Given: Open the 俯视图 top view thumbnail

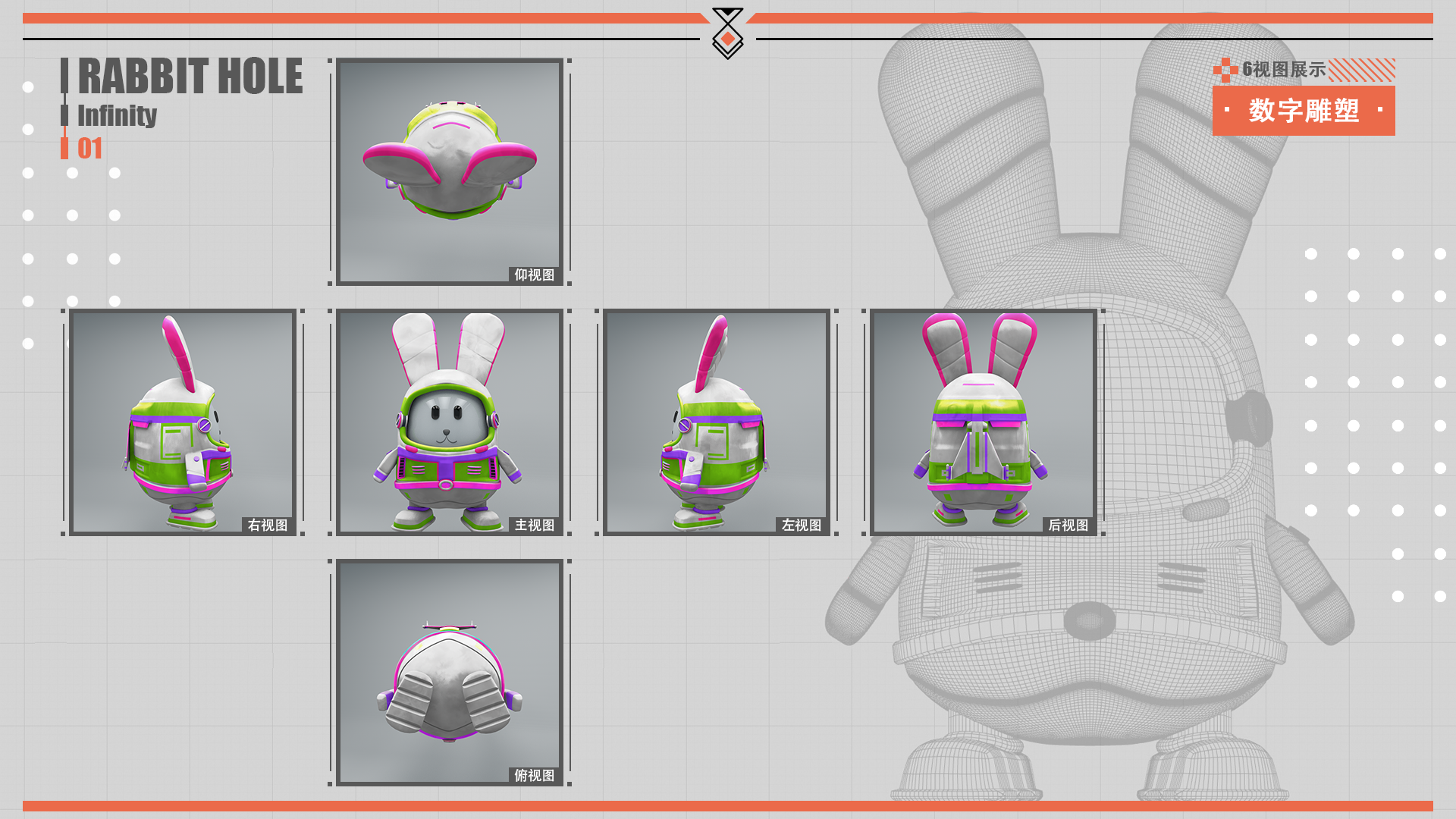Looking at the screenshot, I should point(450,672).
